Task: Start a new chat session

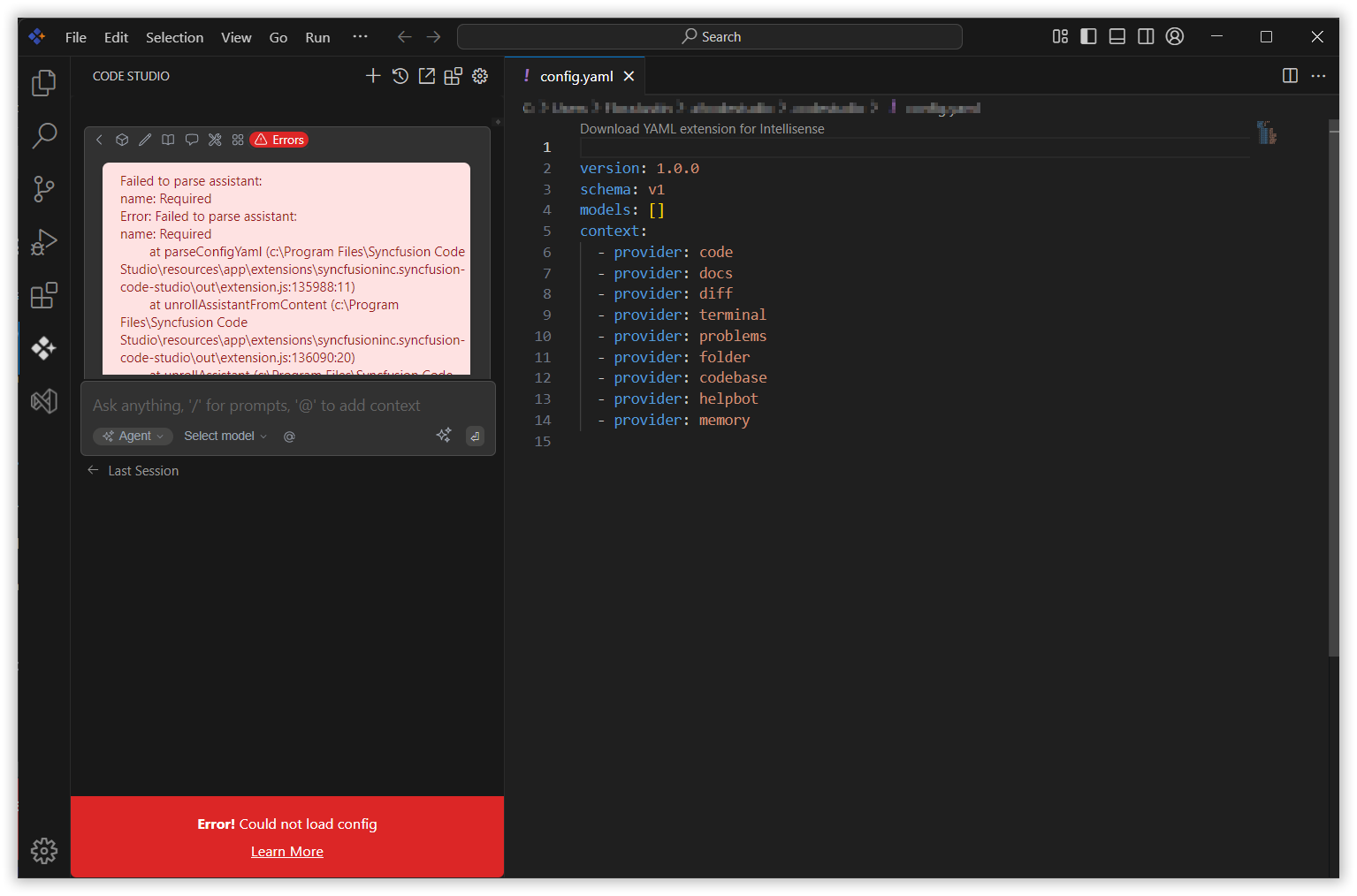Action: coord(373,76)
